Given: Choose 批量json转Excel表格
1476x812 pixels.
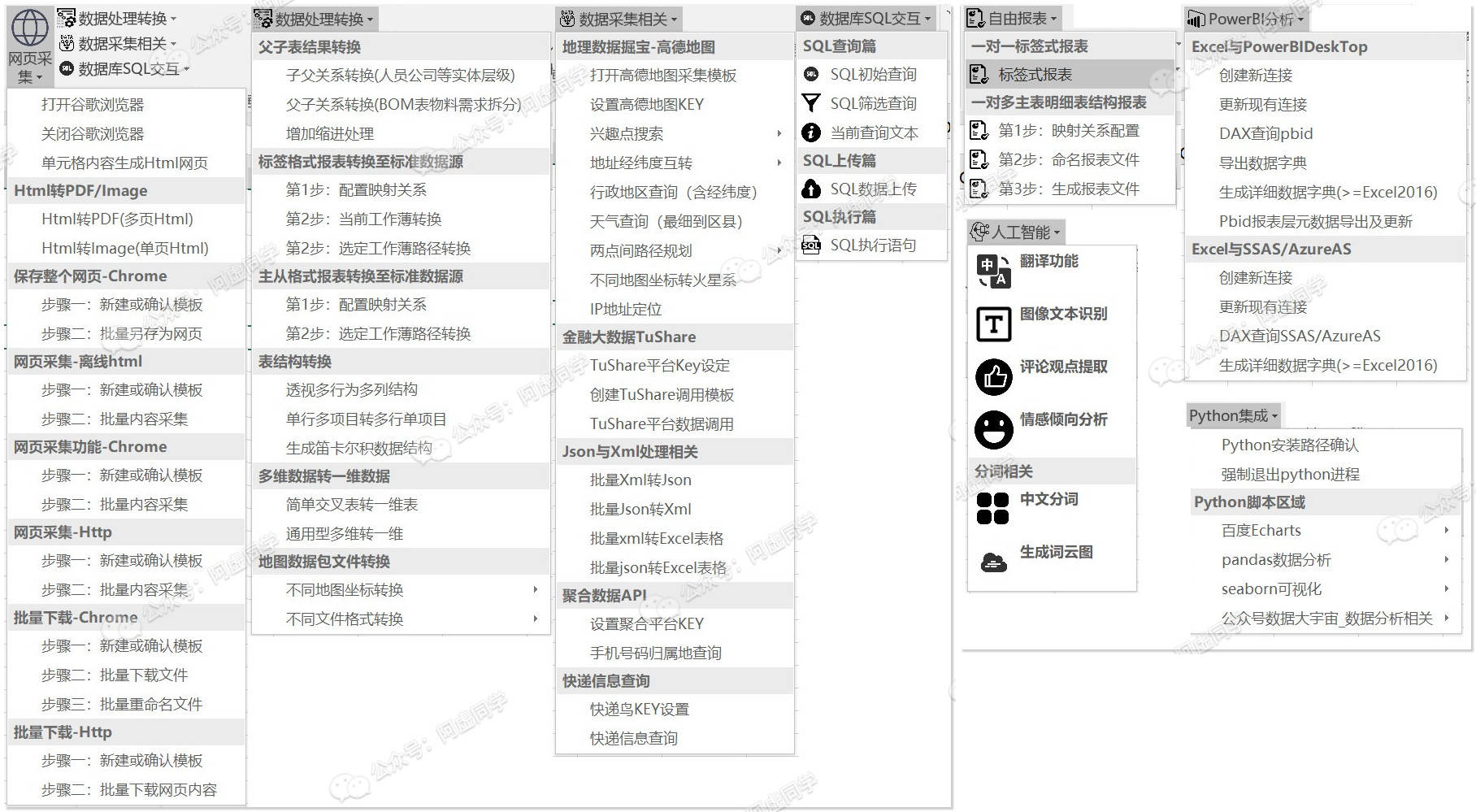Looking at the screenshot, I should [x=675, y=567].
